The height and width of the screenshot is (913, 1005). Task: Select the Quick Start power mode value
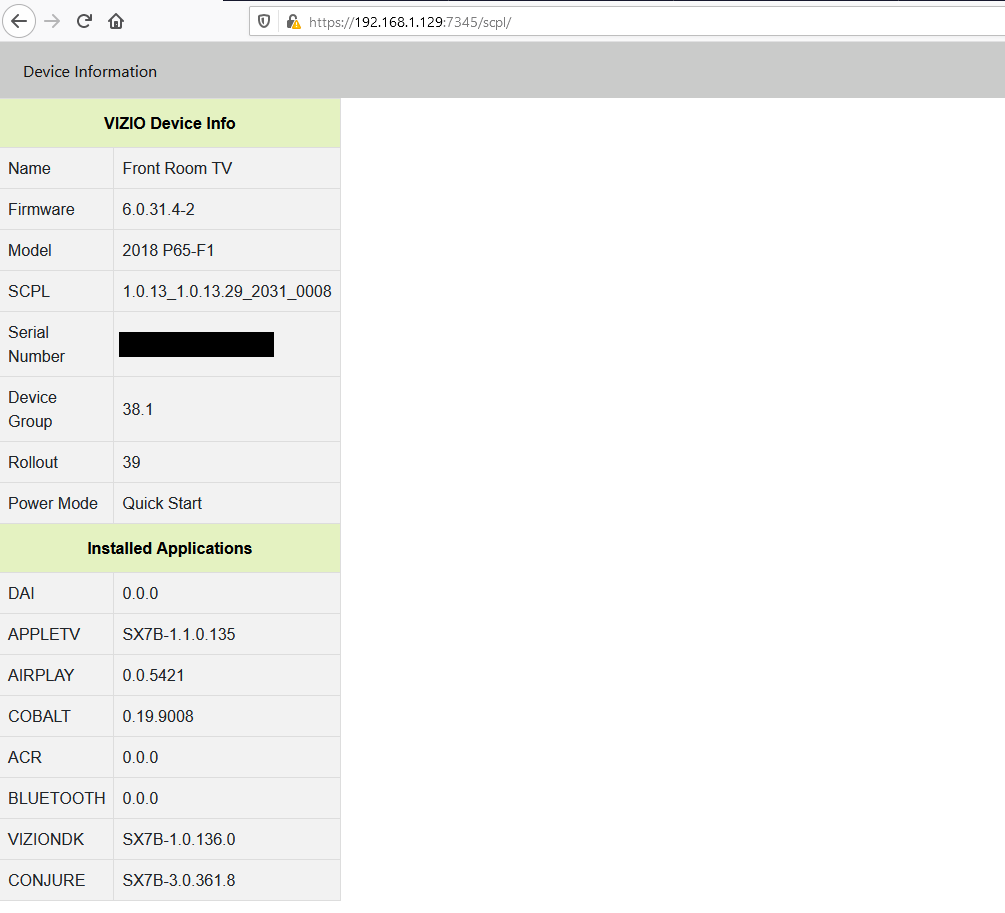pyautogui.click(x=162, y=503)
